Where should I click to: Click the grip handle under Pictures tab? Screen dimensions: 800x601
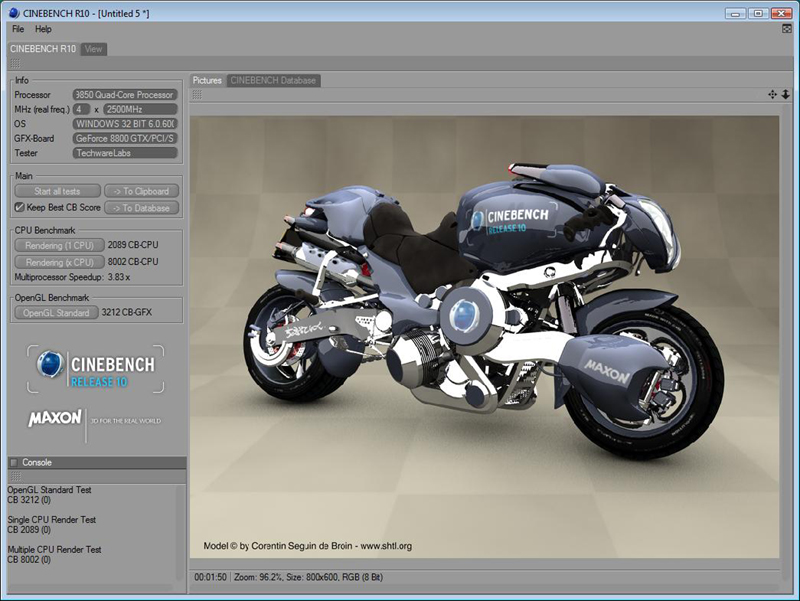[197, 94]
